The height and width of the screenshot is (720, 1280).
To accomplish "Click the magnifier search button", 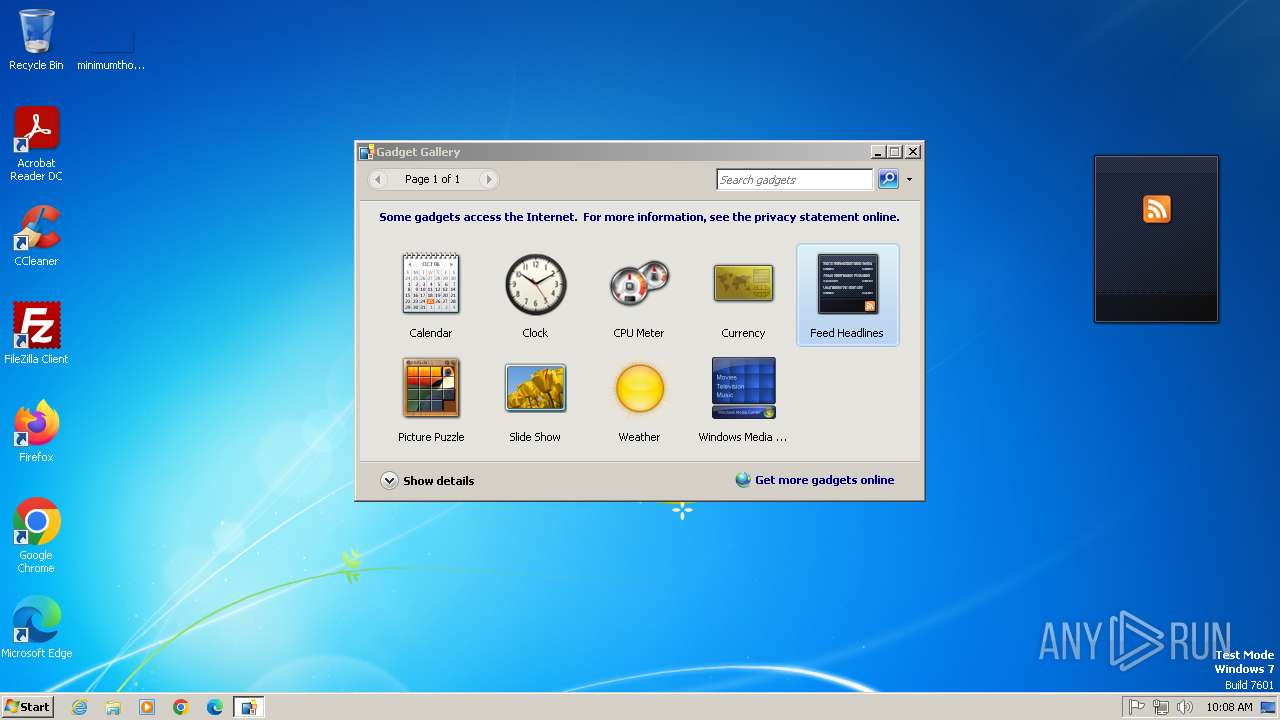I will [x=888, y=180].
